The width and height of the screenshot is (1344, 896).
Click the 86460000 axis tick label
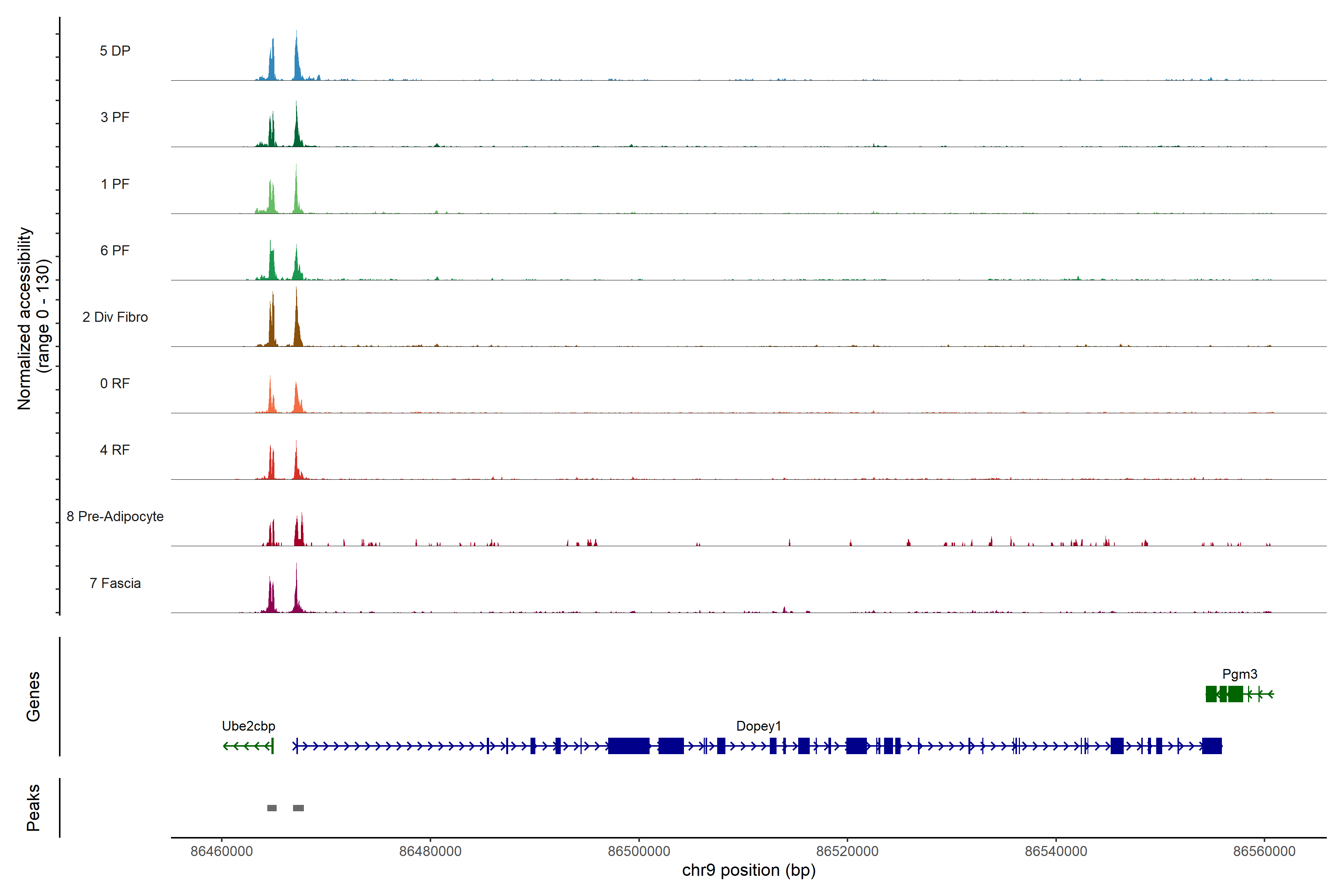(222, 852)
